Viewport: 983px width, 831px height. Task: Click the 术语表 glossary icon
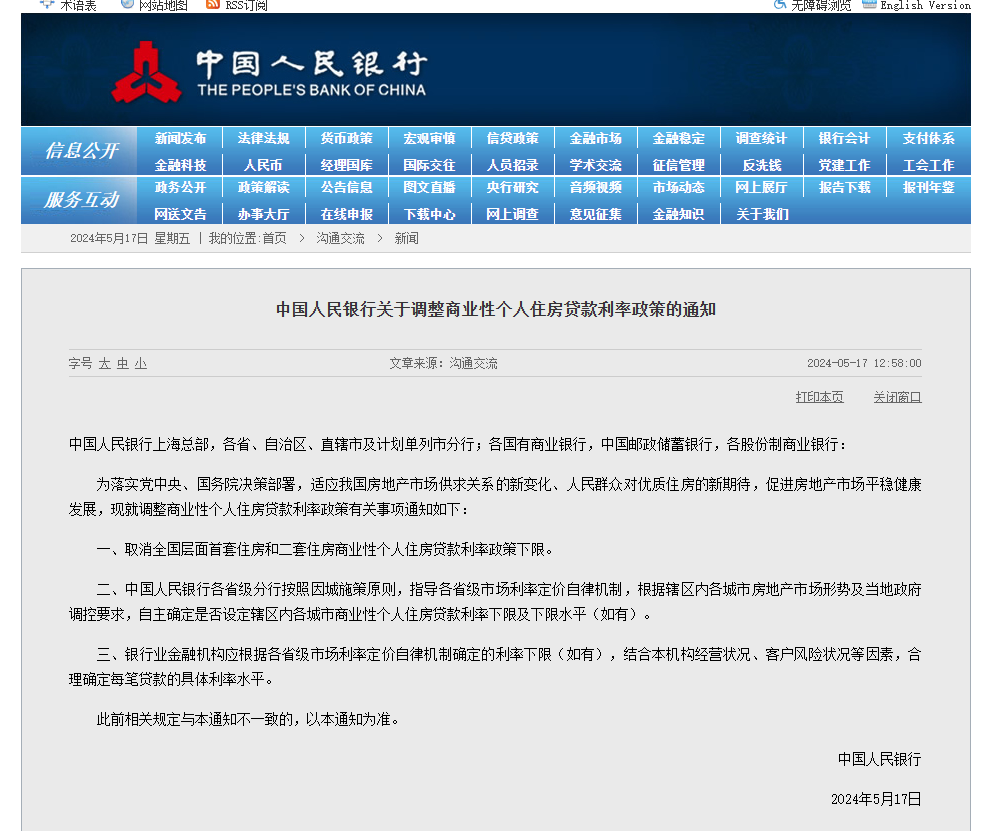coord(47,4)
